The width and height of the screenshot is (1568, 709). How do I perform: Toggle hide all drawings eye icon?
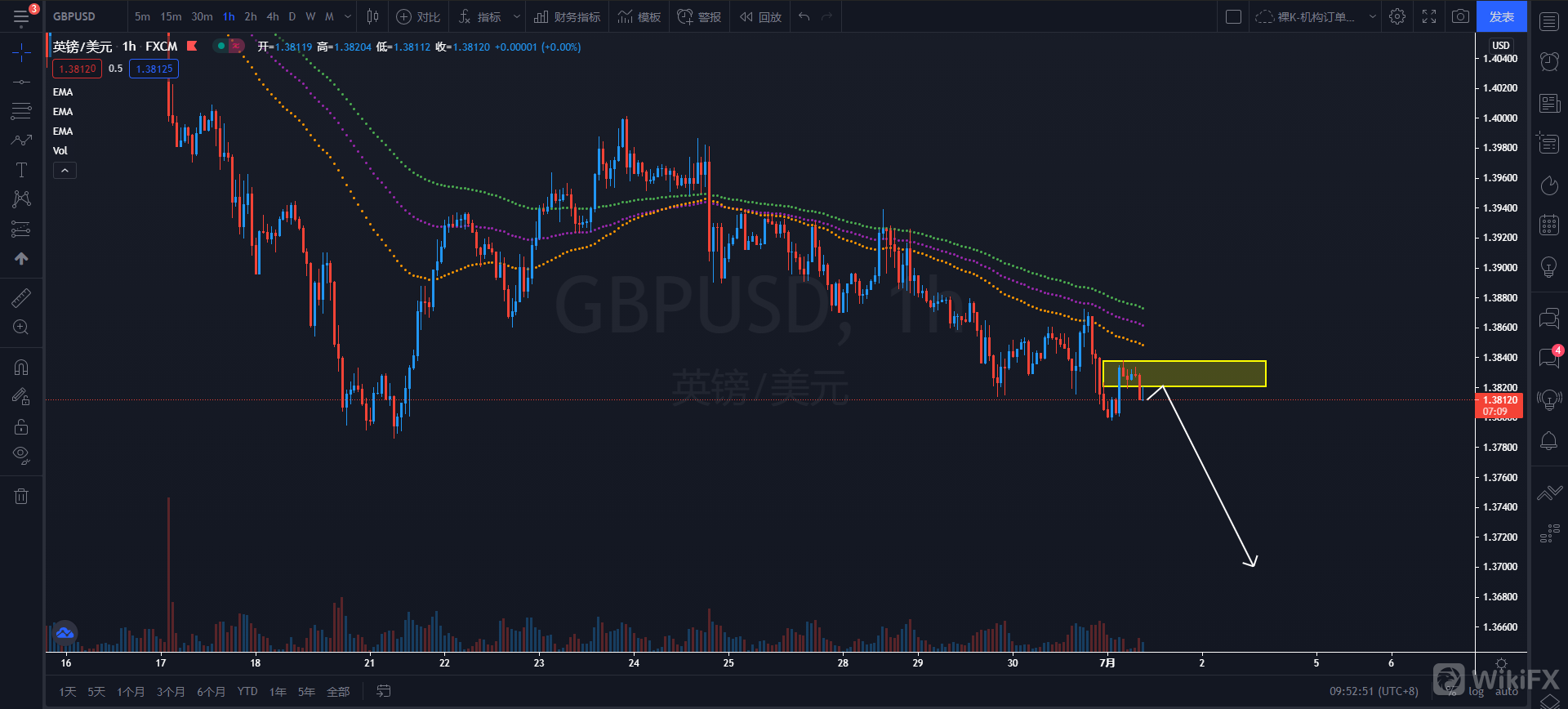(21, 455)
